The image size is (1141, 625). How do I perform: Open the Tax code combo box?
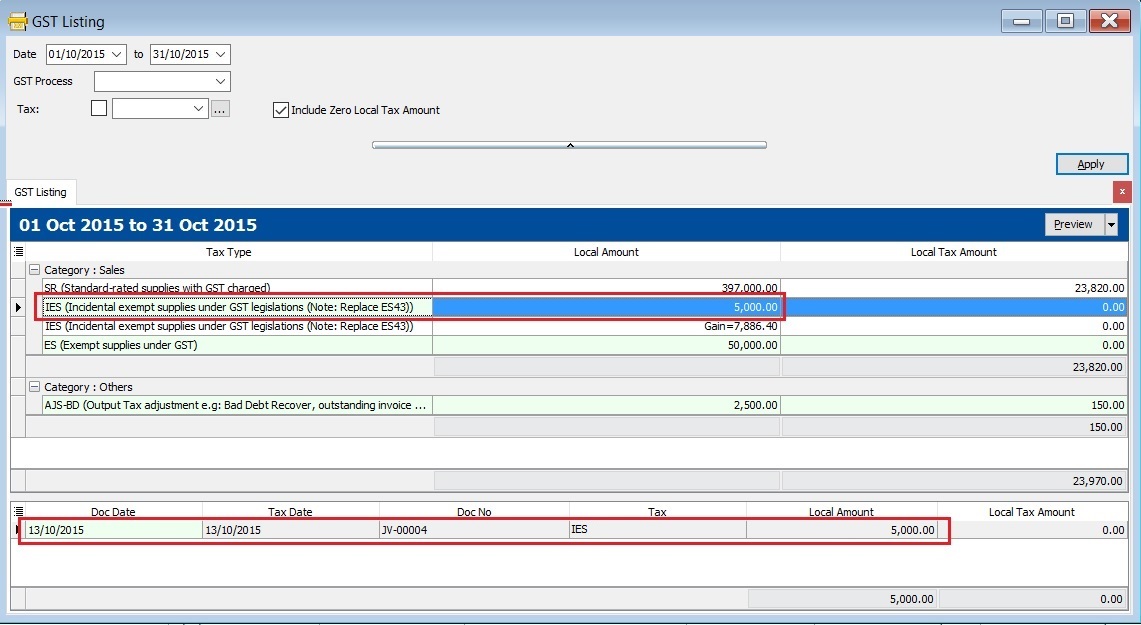click(200, 107)
